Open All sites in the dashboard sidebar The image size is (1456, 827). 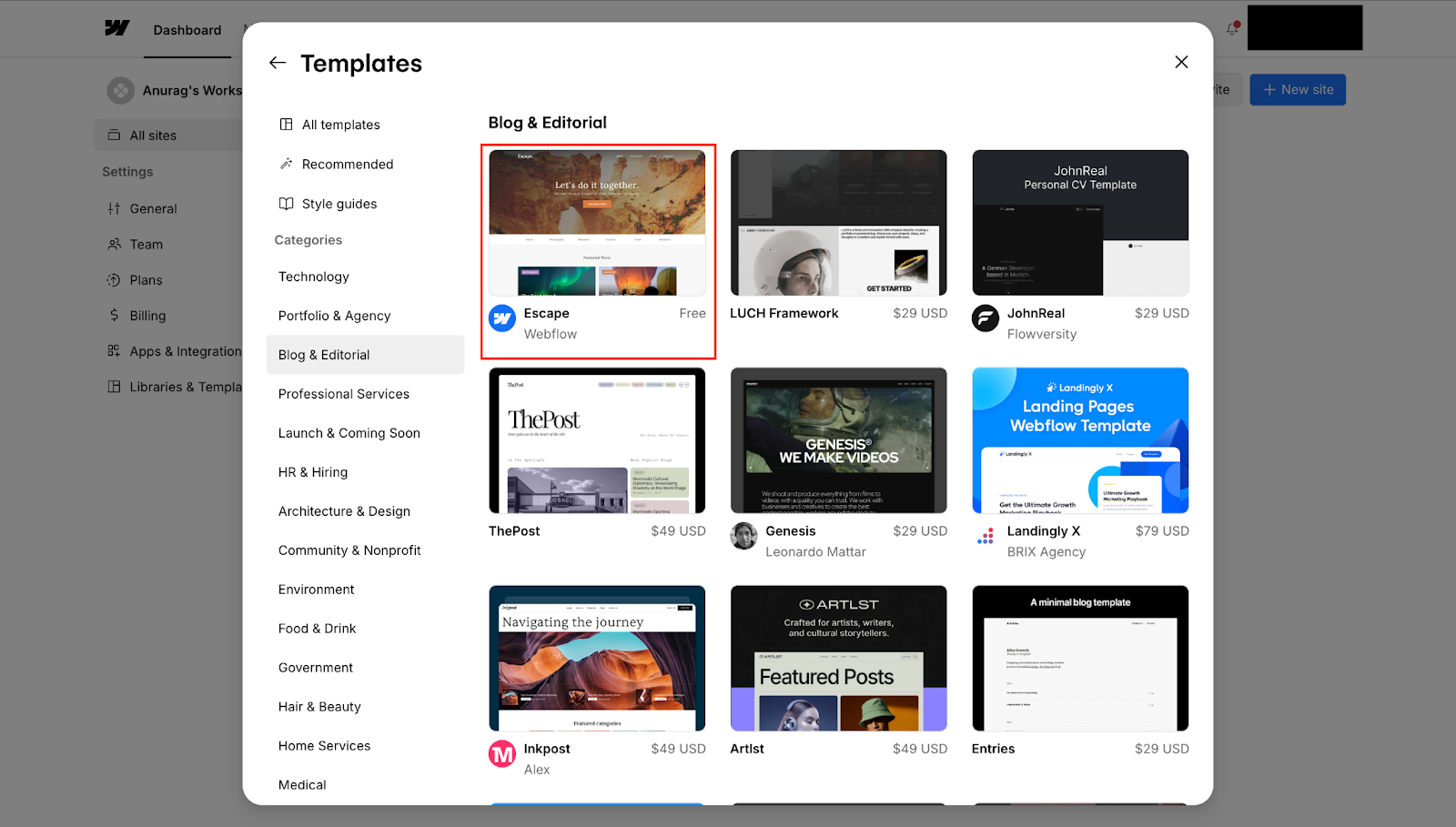(169, 136)
